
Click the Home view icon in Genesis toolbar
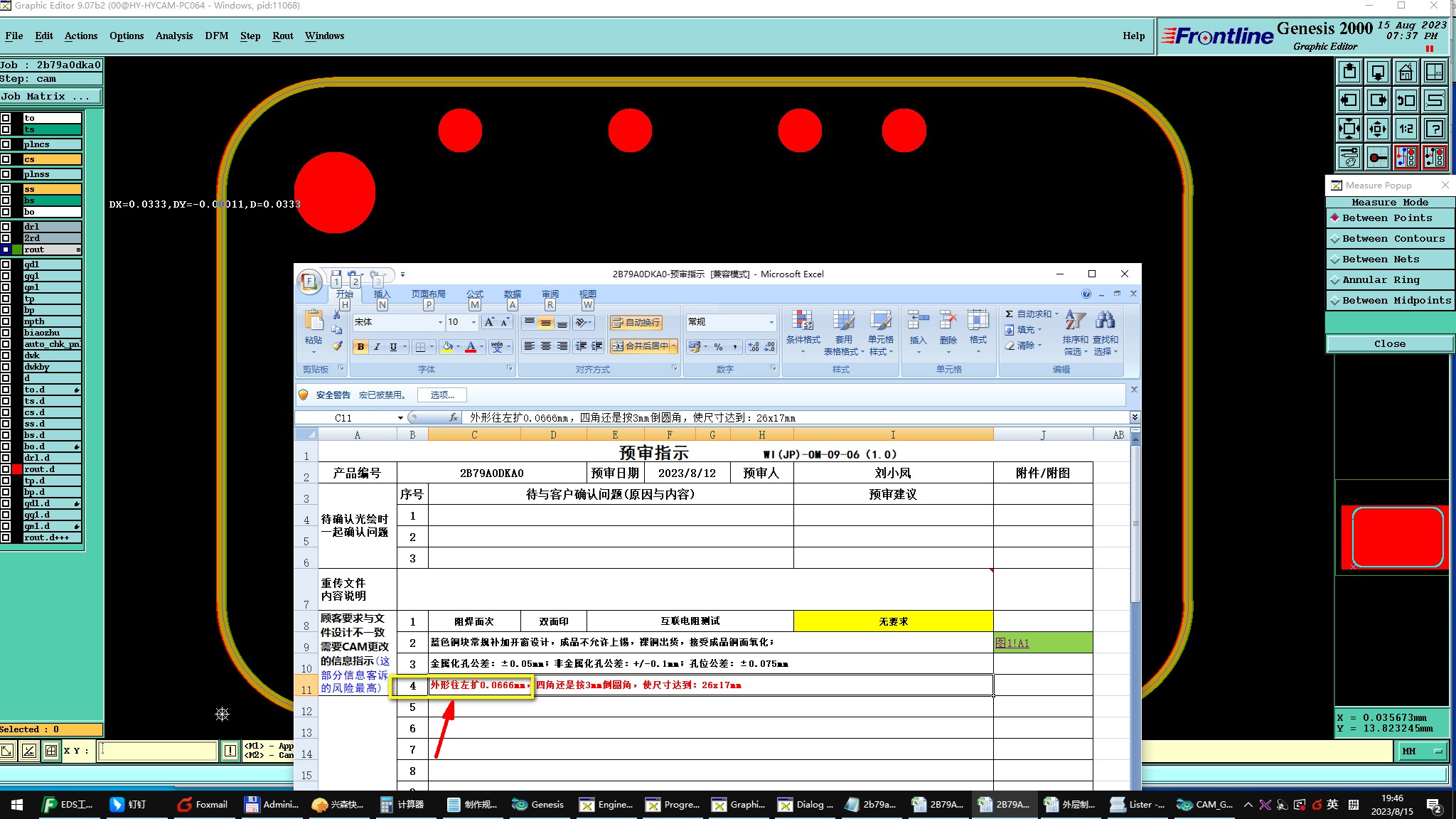pyautogui.click(x=1406, y=72)
